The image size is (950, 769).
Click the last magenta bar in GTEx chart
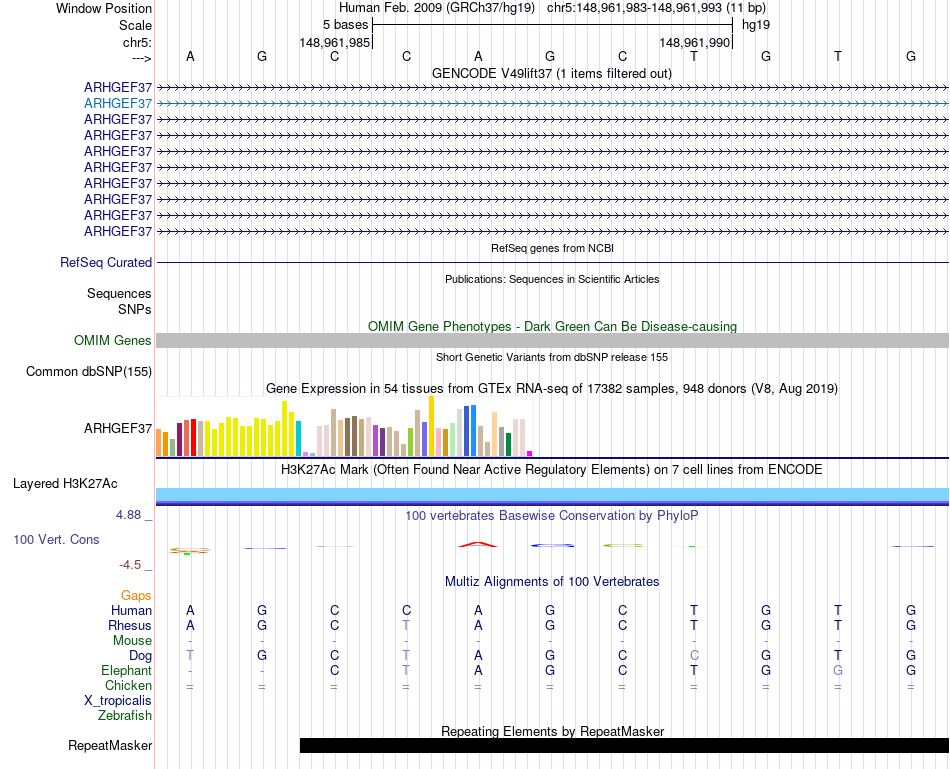530,453
